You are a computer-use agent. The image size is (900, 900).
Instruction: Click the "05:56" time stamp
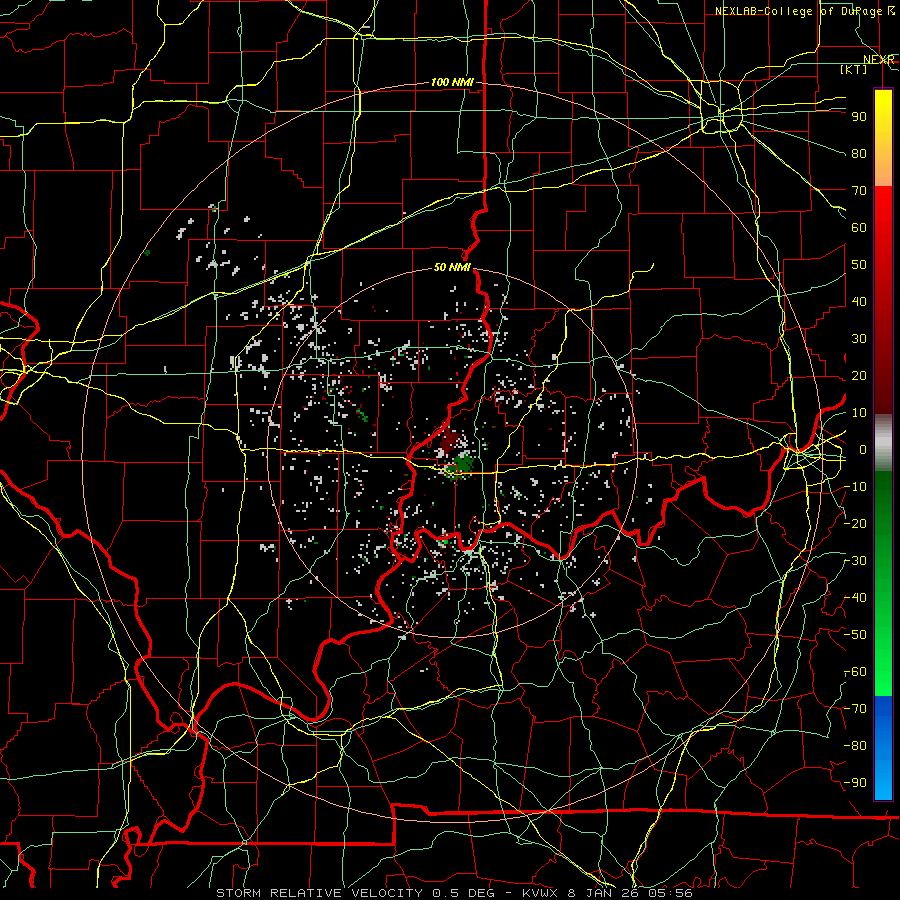click(x=672, y=893)
